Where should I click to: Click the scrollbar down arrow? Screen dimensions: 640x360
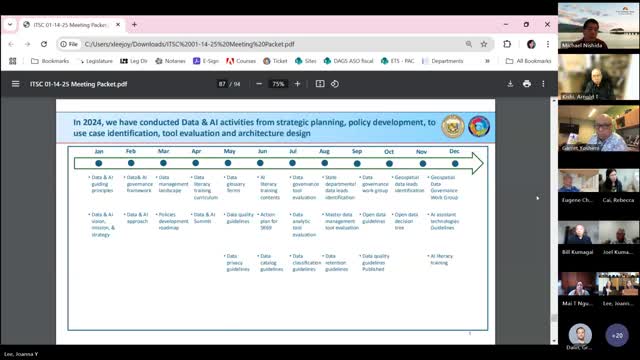(x=554, y=341)
